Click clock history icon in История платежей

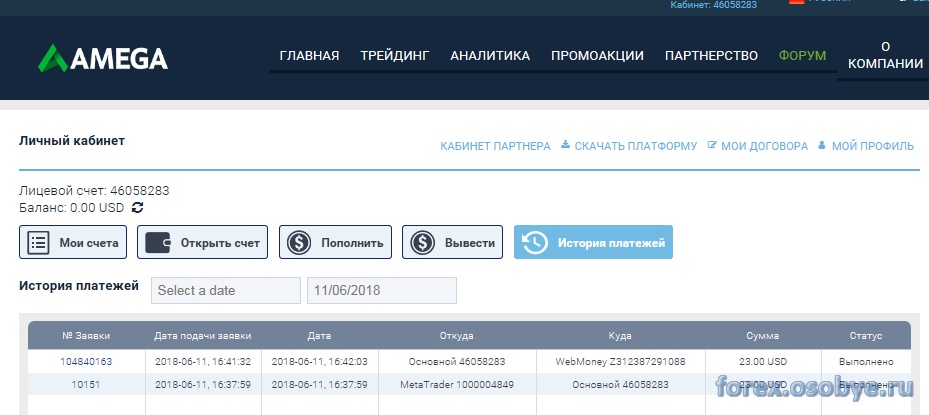(534, 242)
